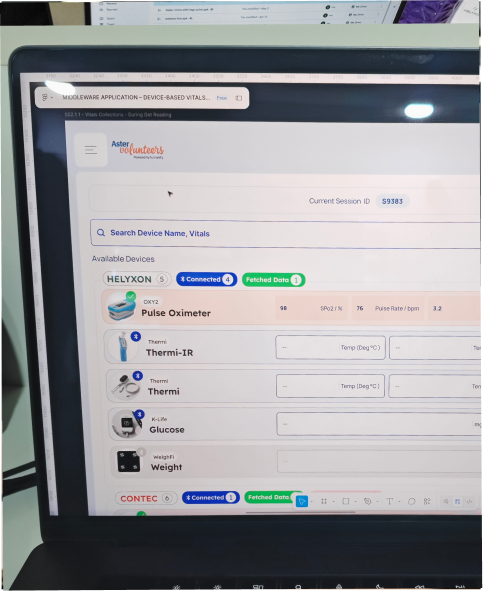Click the Thermi-IR thermometer image
Image resolution: width=483 pixels, height=591 pixels.
tap(123, 347)
